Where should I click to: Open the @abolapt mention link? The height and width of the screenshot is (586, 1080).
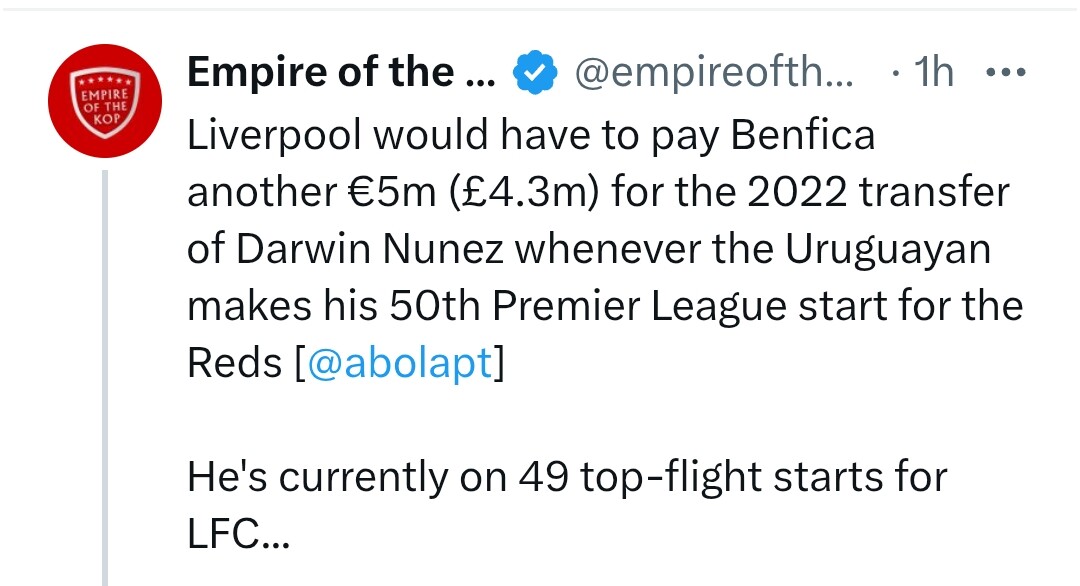[x=399, y=363]
